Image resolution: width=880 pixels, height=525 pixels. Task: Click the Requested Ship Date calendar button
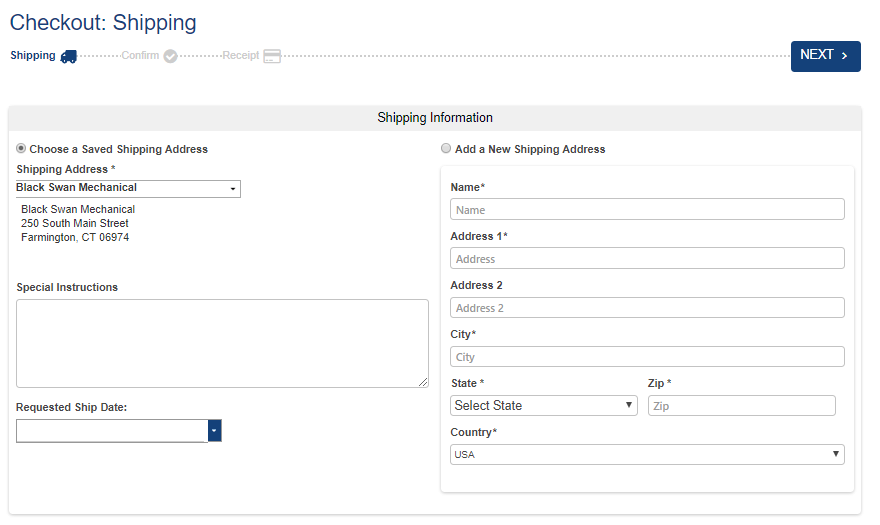click(214, 431)
